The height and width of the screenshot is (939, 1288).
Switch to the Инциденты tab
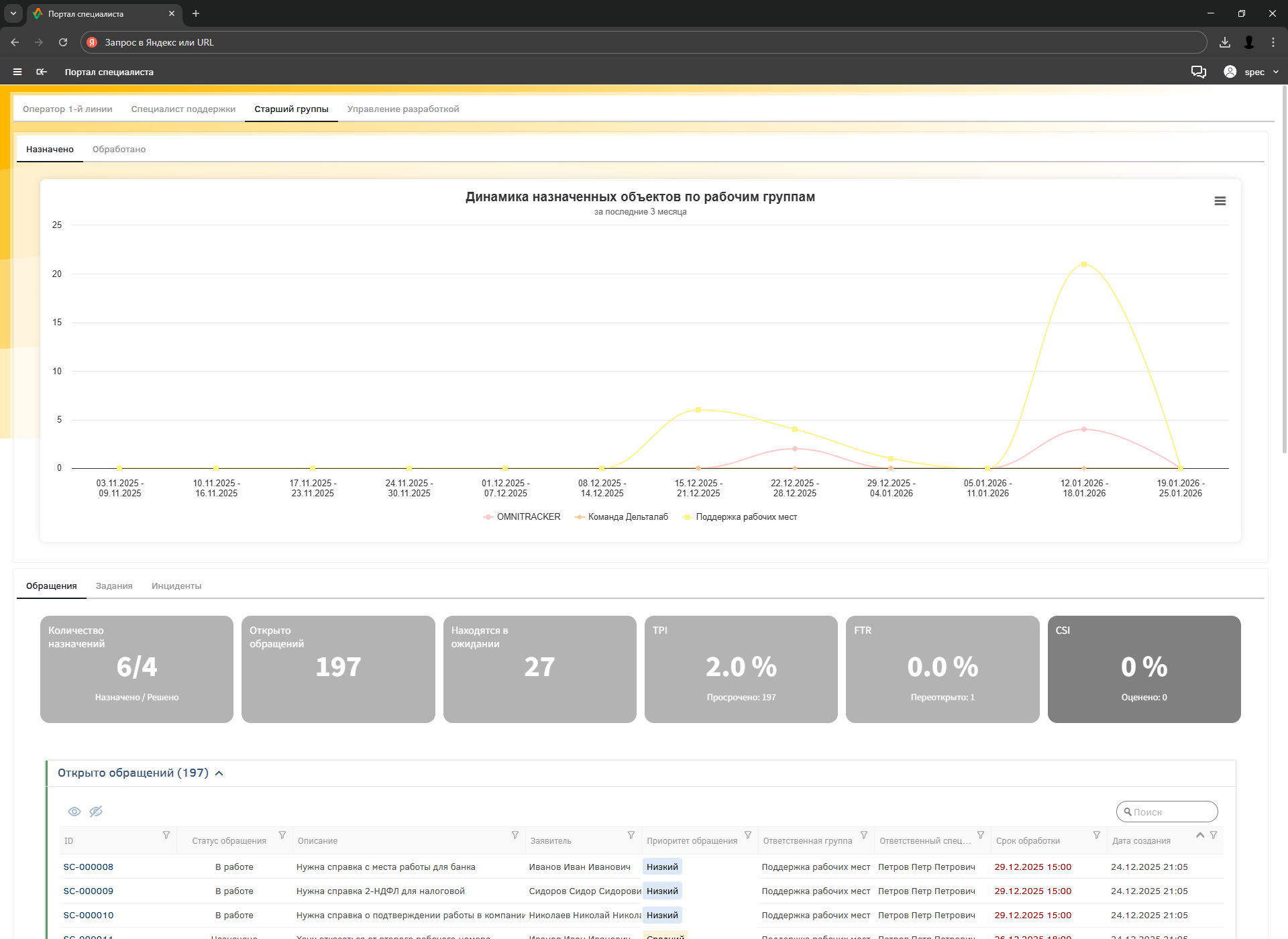(x=176, y=586)
